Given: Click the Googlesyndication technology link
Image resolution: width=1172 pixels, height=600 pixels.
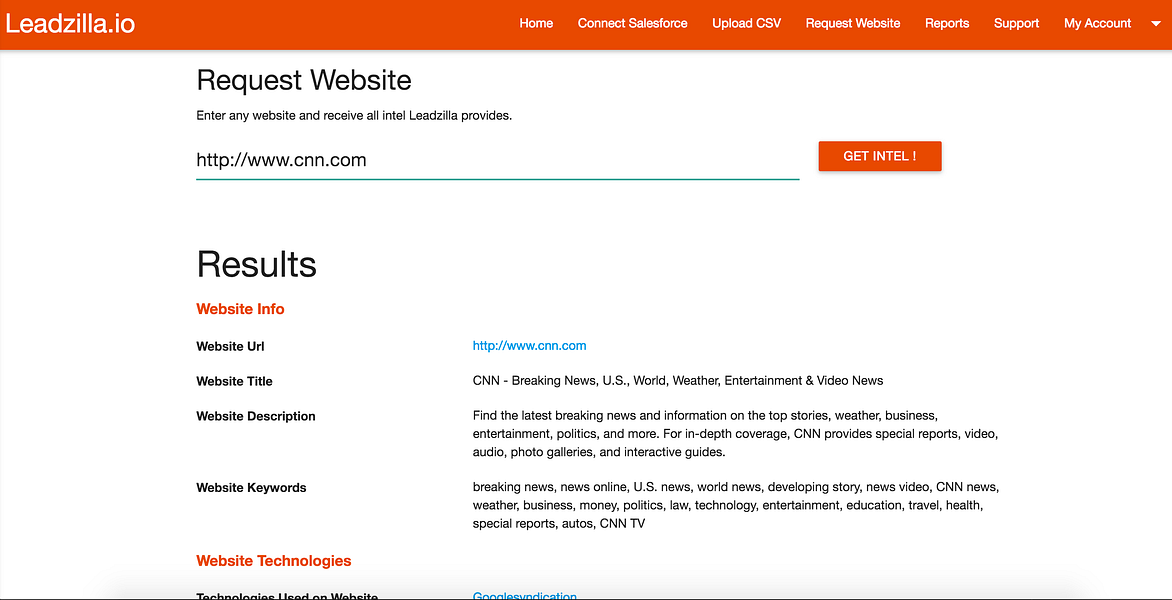Looking at the screenshot, I should pyautogui.click(x=524, y=595).
